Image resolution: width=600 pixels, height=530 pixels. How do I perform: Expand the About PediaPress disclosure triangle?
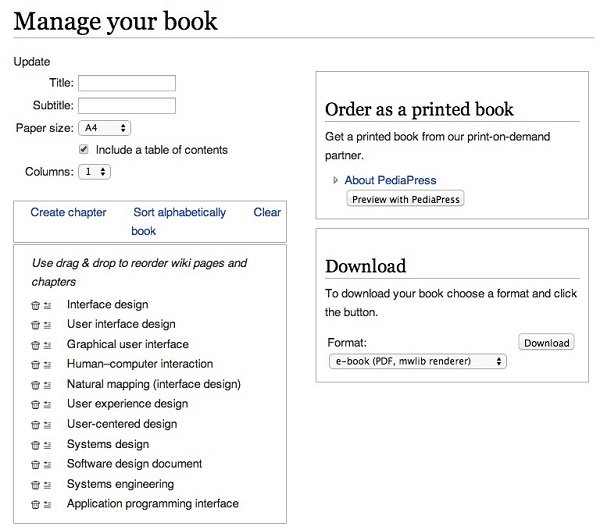335,180
